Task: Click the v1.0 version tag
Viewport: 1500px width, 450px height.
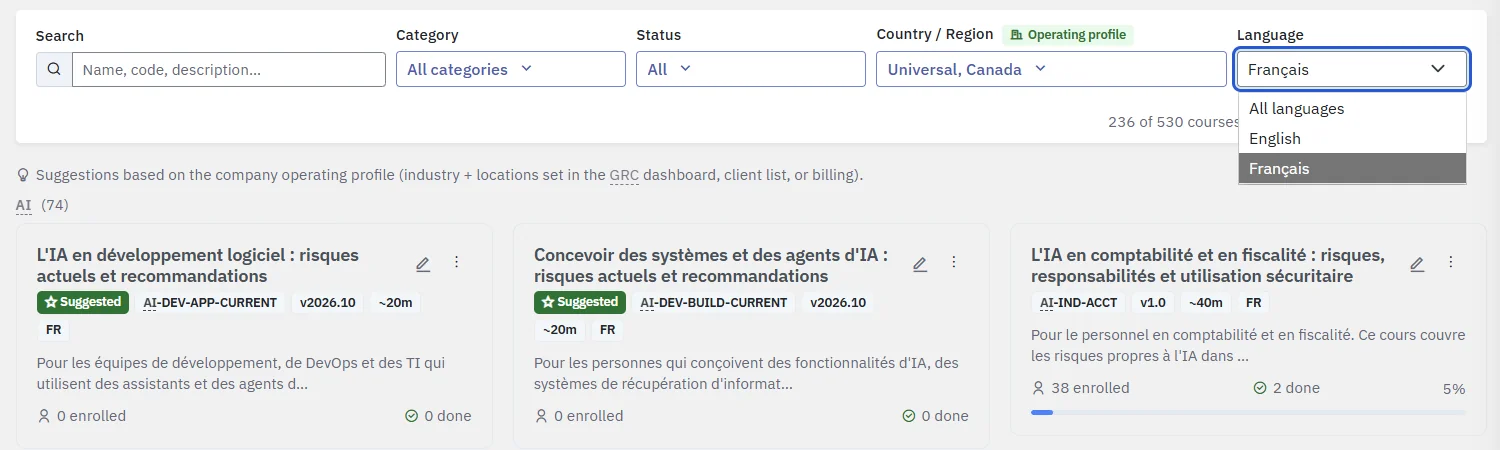Action: click(1153, 303)
